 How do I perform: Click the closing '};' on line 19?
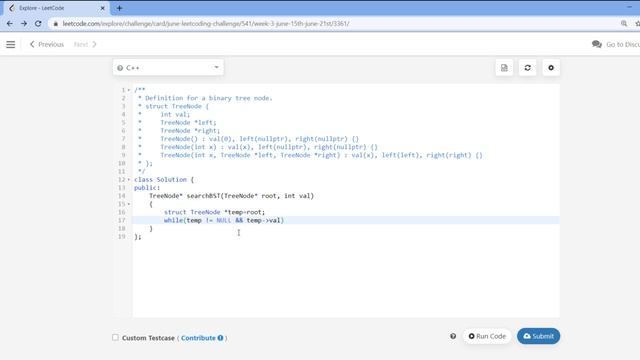pos(138,237)
